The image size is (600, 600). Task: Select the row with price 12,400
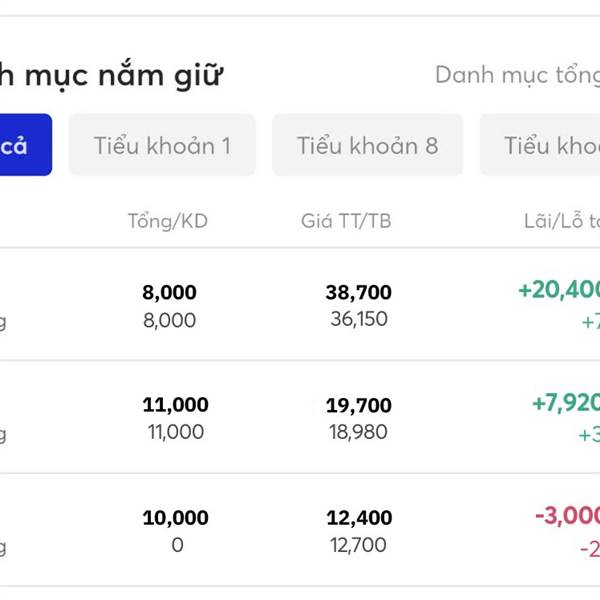point(300,530)
